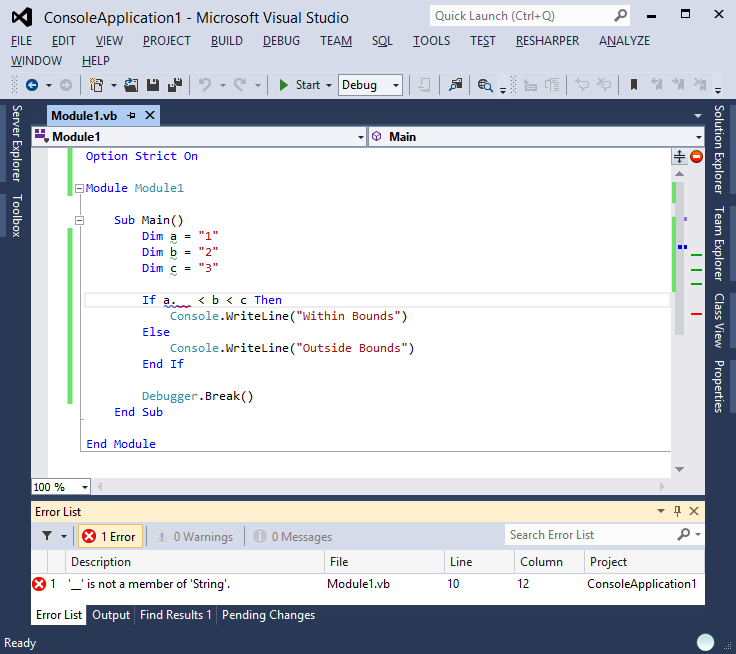Click the New Project toolbar icon
Image resolution: width=736 pixels, height=654 pixels.
click(x=96, y=85)
